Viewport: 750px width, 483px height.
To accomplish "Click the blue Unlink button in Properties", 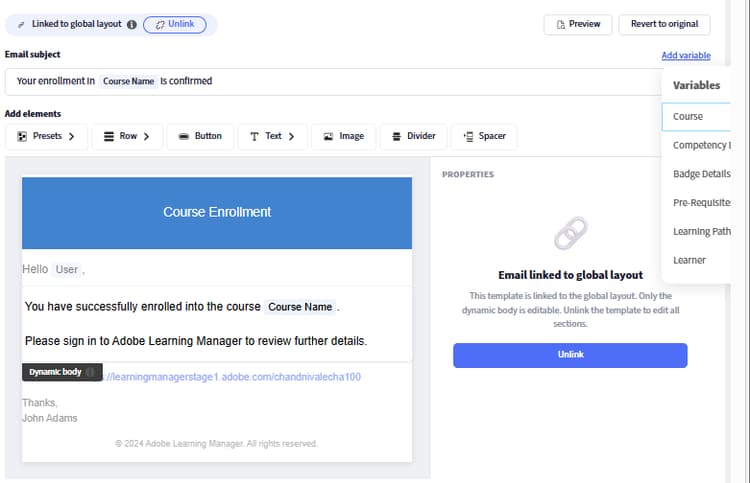I will [x=570, y=355].
